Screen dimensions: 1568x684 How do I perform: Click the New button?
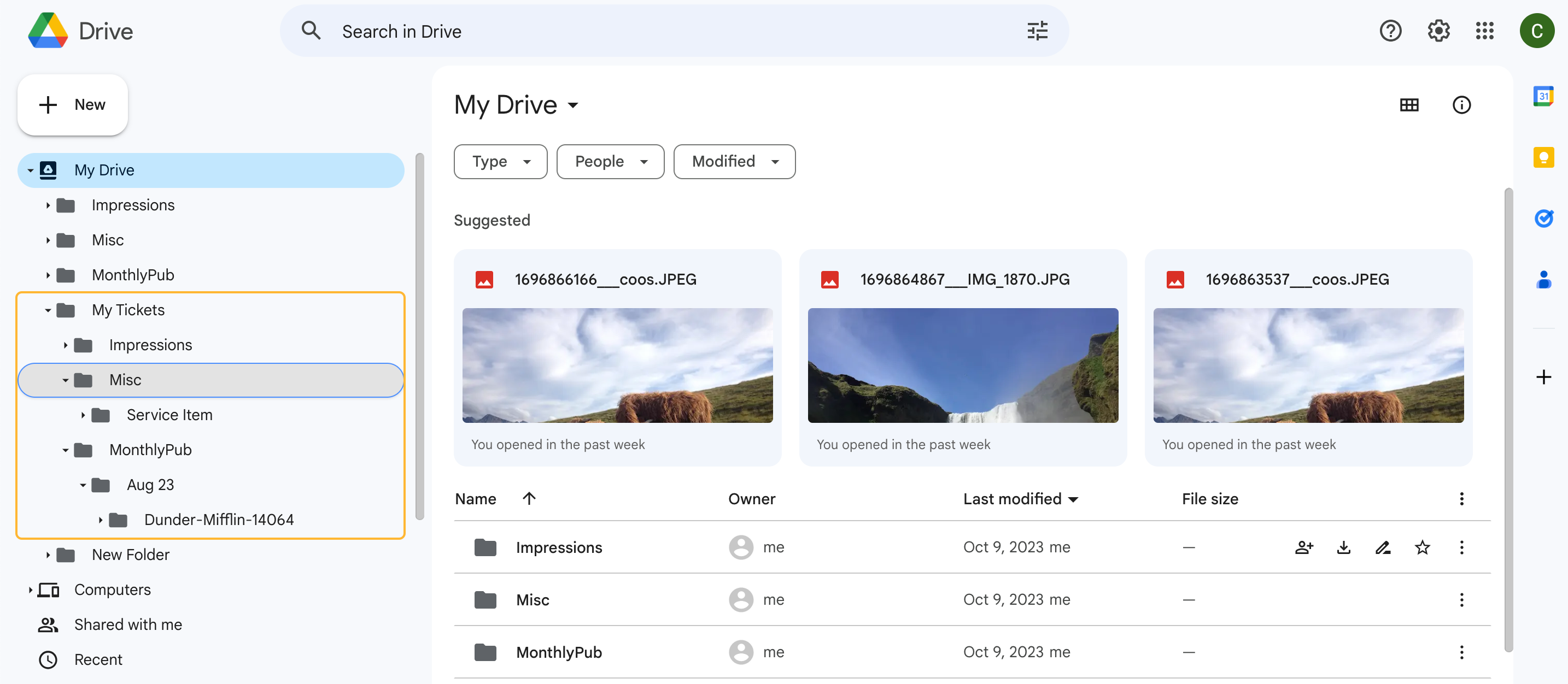tap(72, 105)
